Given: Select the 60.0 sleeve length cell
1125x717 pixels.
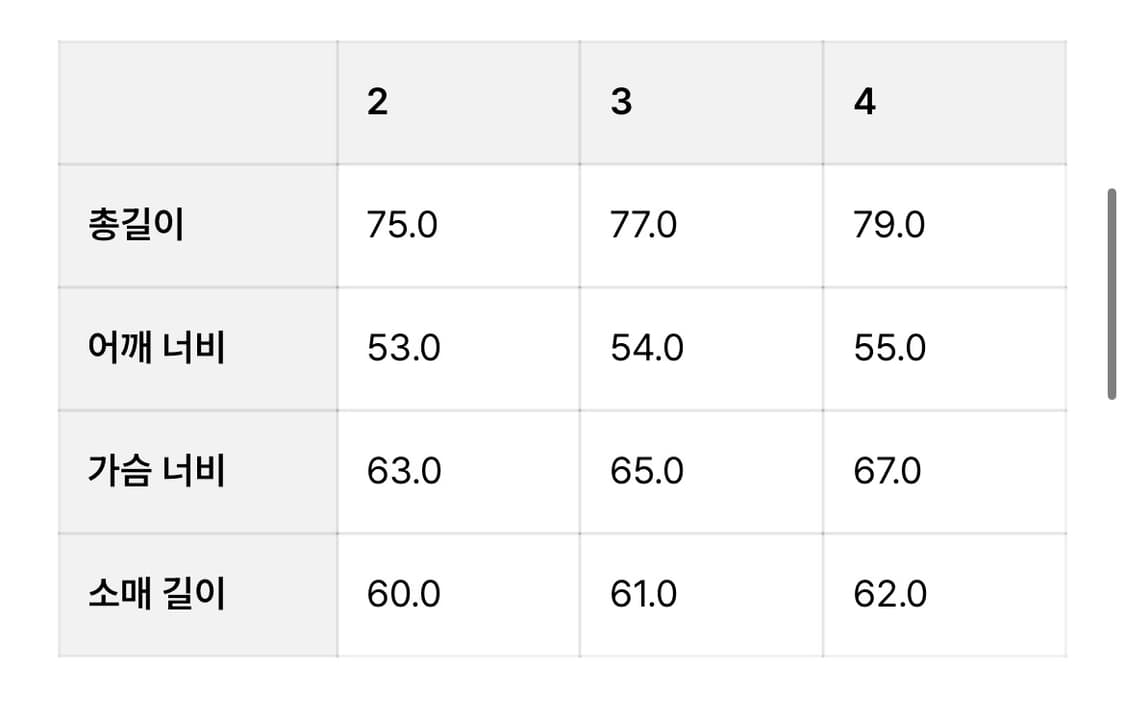Looking at the screenshot, I should pyautogui.click(x=458, y=595).
